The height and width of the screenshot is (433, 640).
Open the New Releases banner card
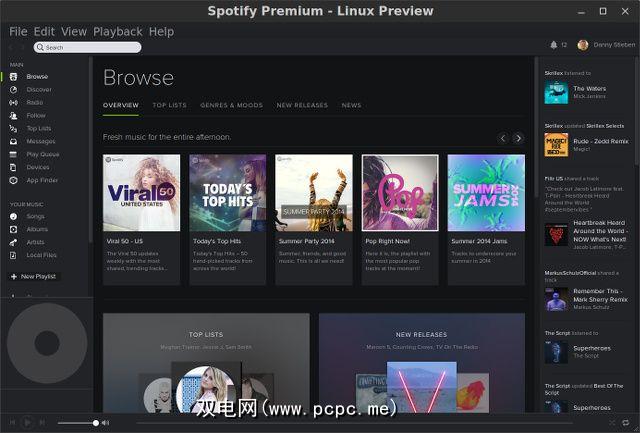pos(422,362)
